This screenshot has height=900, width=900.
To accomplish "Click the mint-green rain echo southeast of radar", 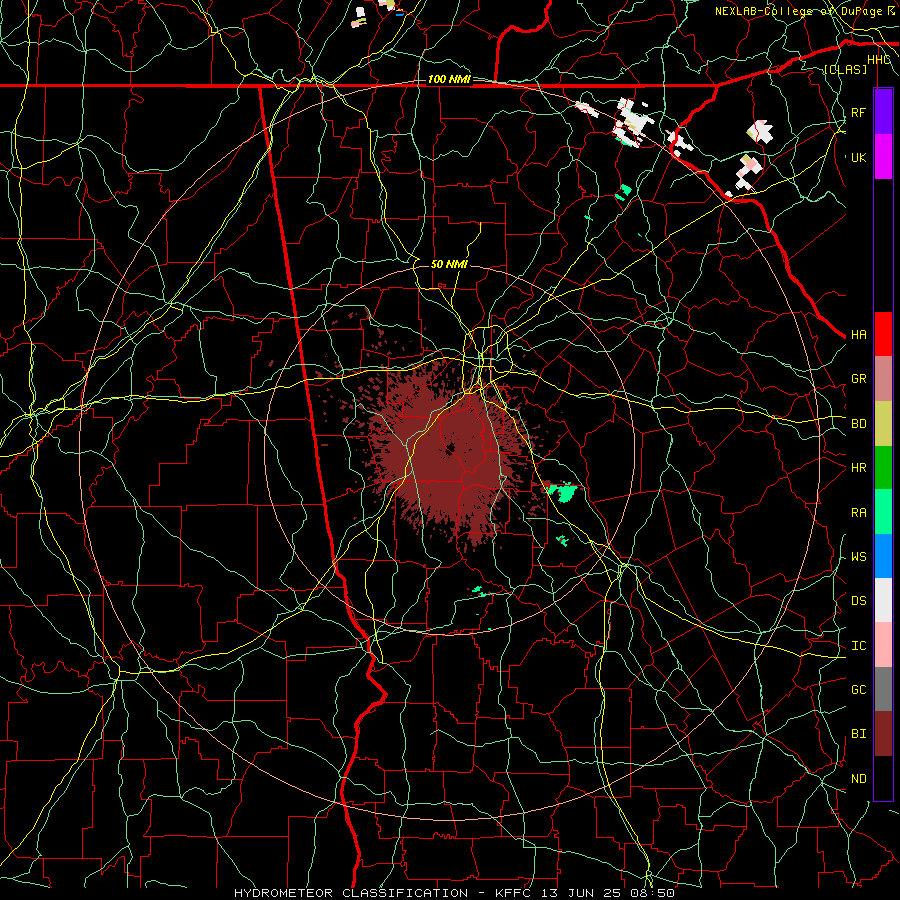I will click(x=562, y=492).
